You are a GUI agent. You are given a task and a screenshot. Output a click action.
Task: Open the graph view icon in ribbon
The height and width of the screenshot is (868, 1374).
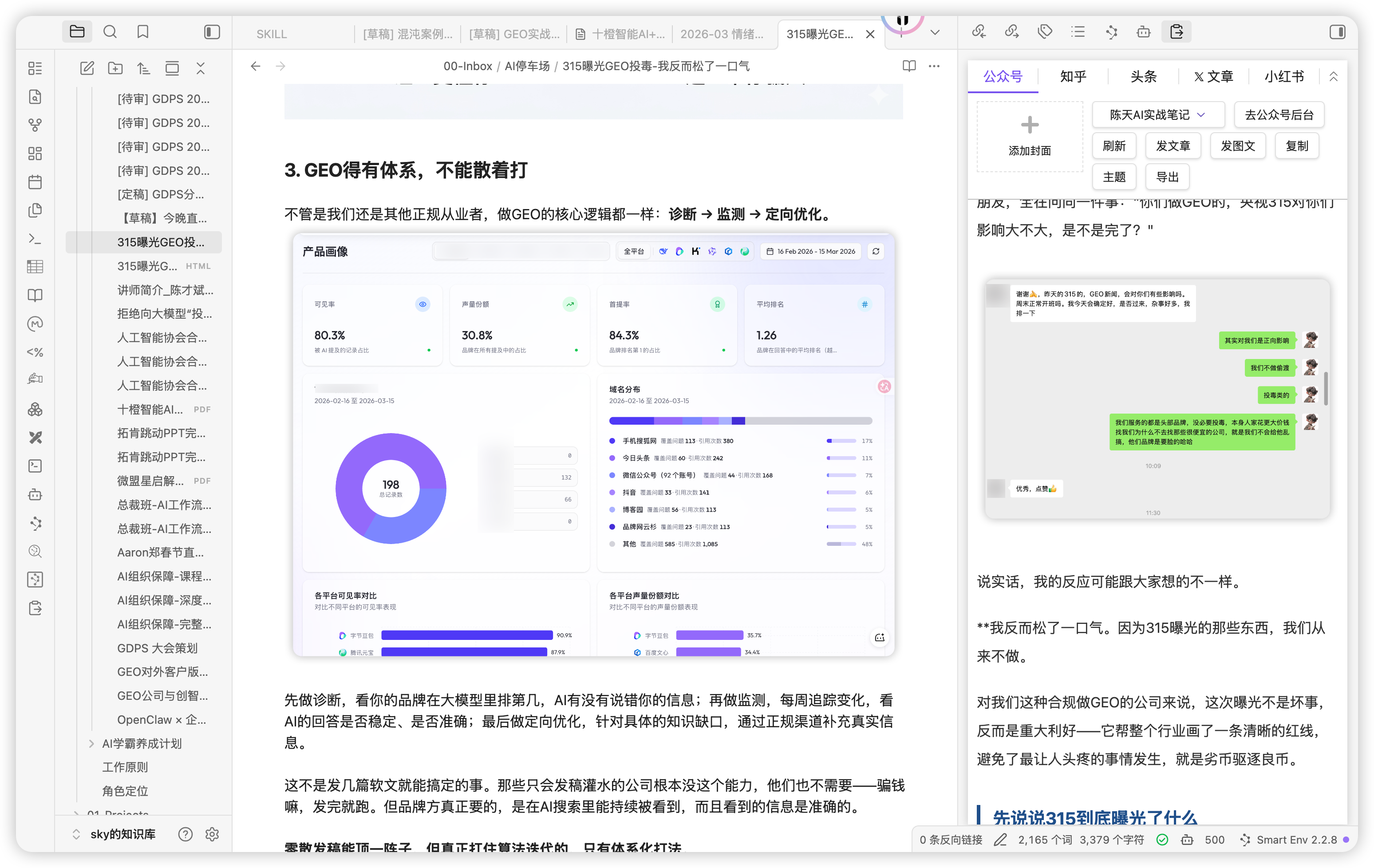click(x=36, y=125)
